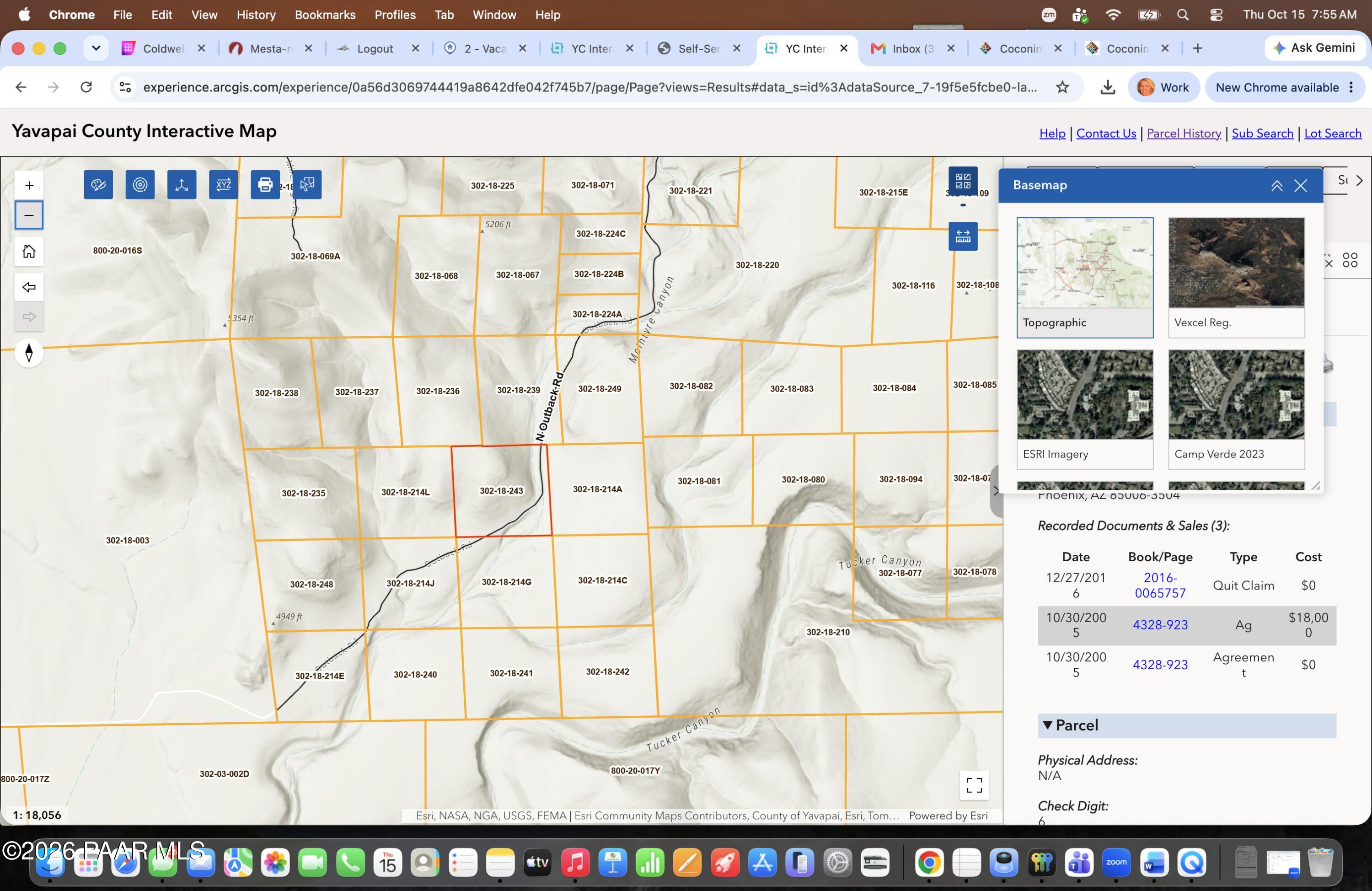Open the History menu
The height and width of the screenshot is (891, 1372).
click(256, 15)
